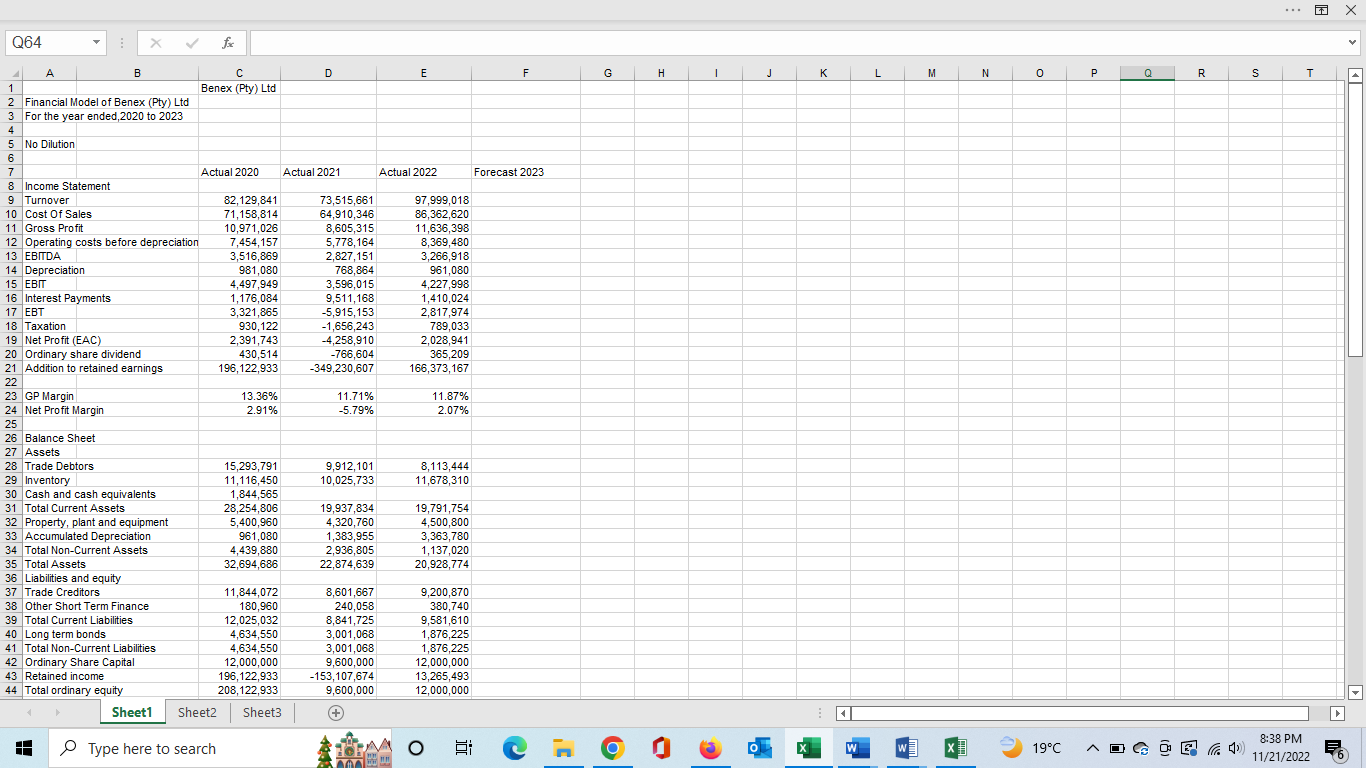The image size is (1366, 768).
Task: Open the Name Box dropdown arrow
Action: point(97,42)
